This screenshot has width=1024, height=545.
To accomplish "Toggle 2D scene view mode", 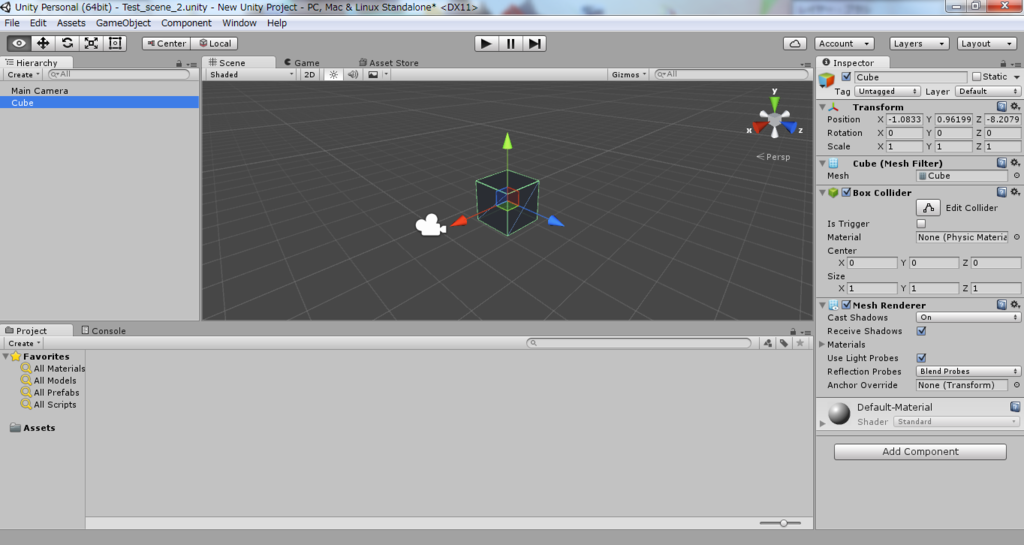I will 310,74.
